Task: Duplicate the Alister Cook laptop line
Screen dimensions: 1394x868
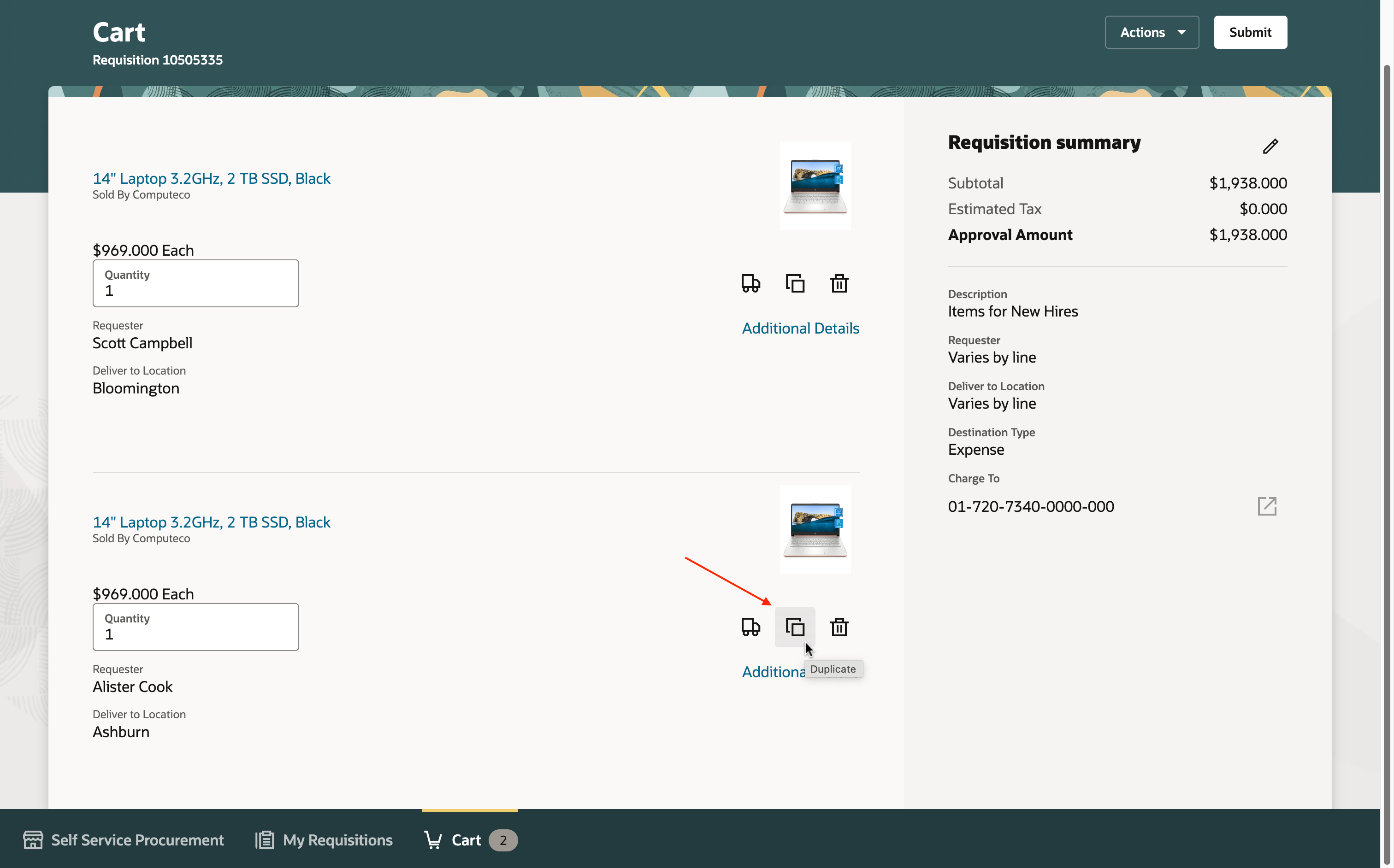Action: (795, 627)
